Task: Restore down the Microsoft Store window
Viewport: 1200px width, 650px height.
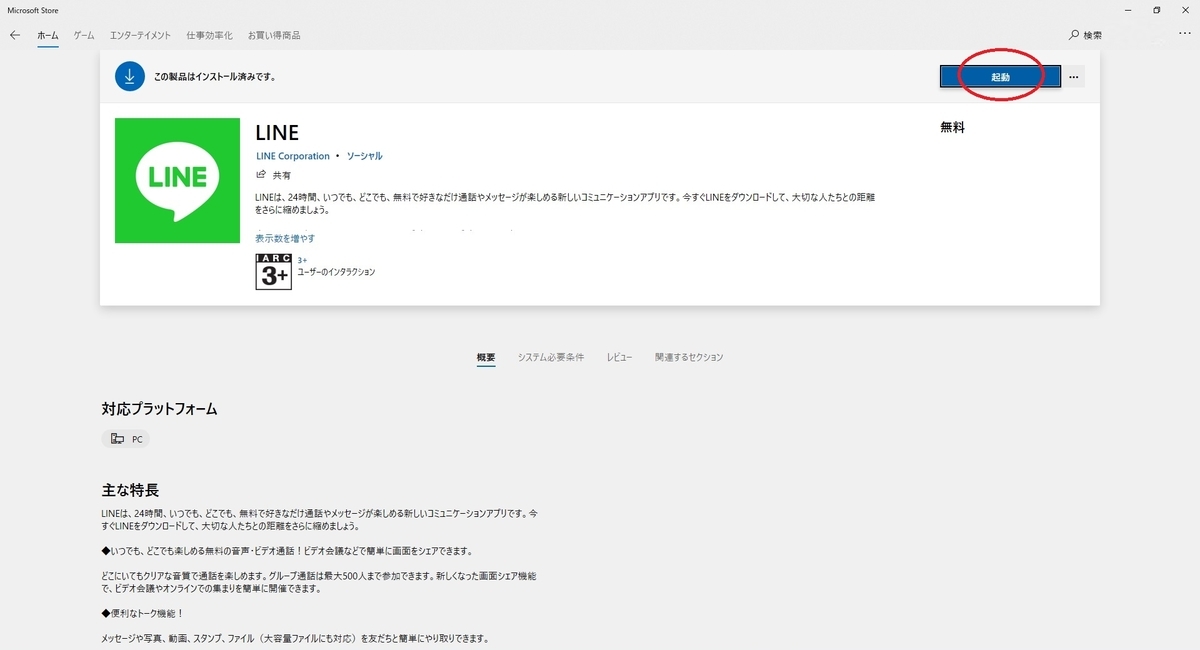Action: pyautogui.click(x=1157, y=10)
